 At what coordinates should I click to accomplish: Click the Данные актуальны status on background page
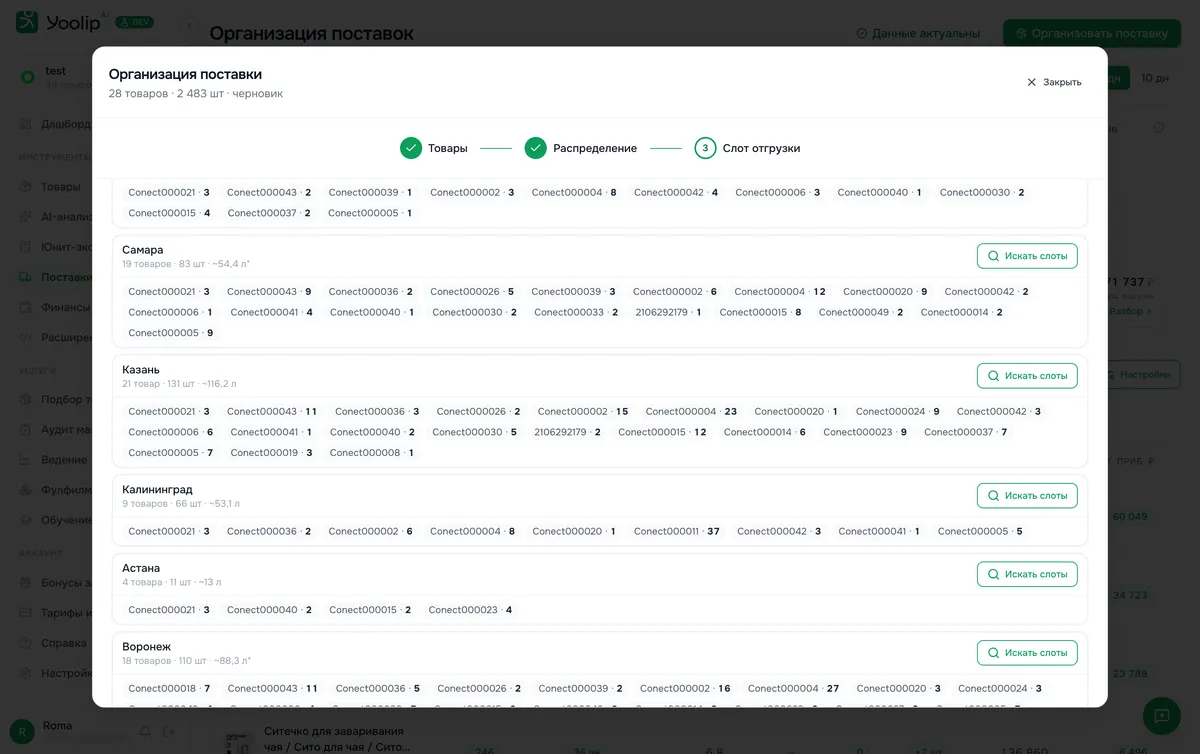click(918, 33)
